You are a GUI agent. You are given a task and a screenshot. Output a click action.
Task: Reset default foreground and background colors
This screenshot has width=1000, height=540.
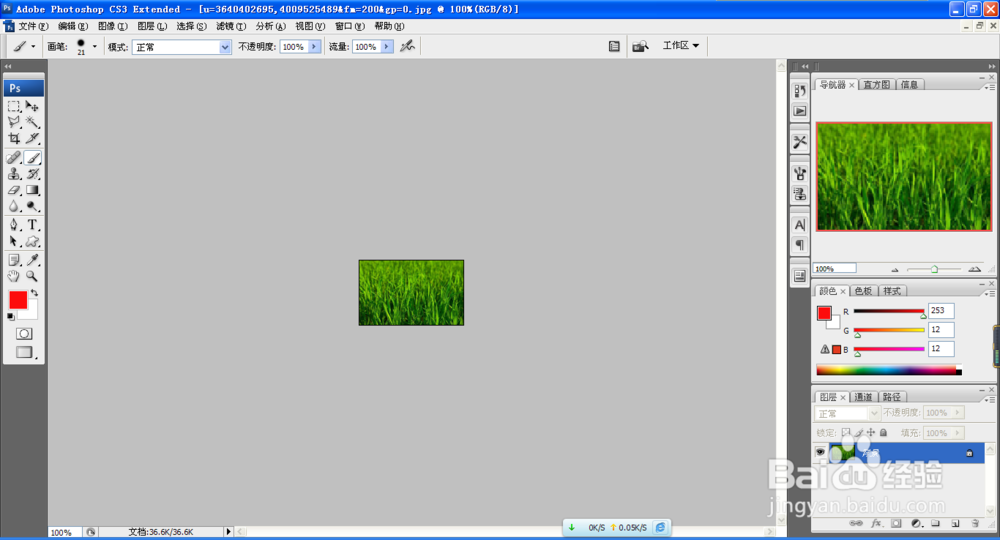11,316
